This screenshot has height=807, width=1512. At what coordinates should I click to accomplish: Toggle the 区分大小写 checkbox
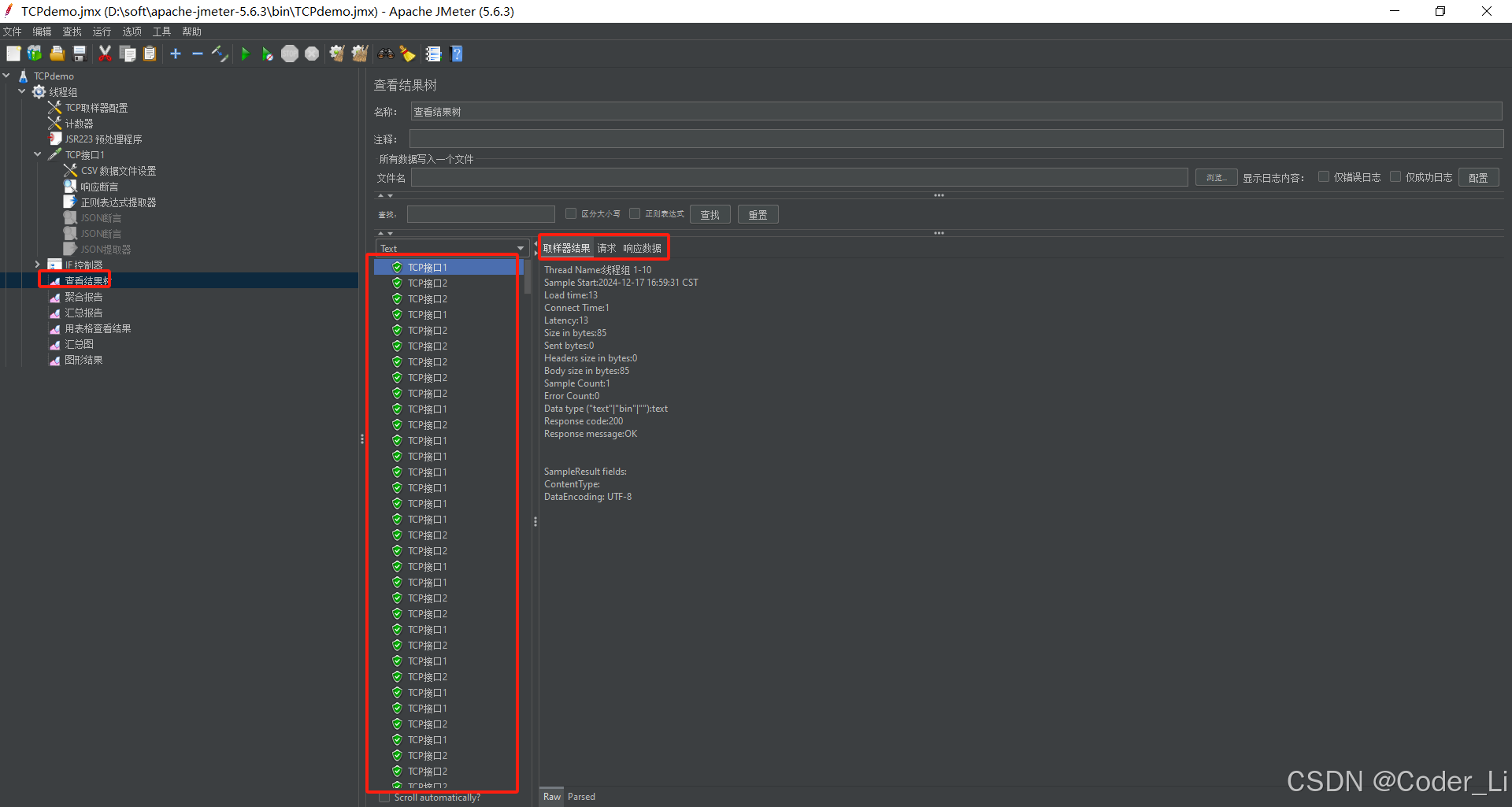[x=571, y=213]
